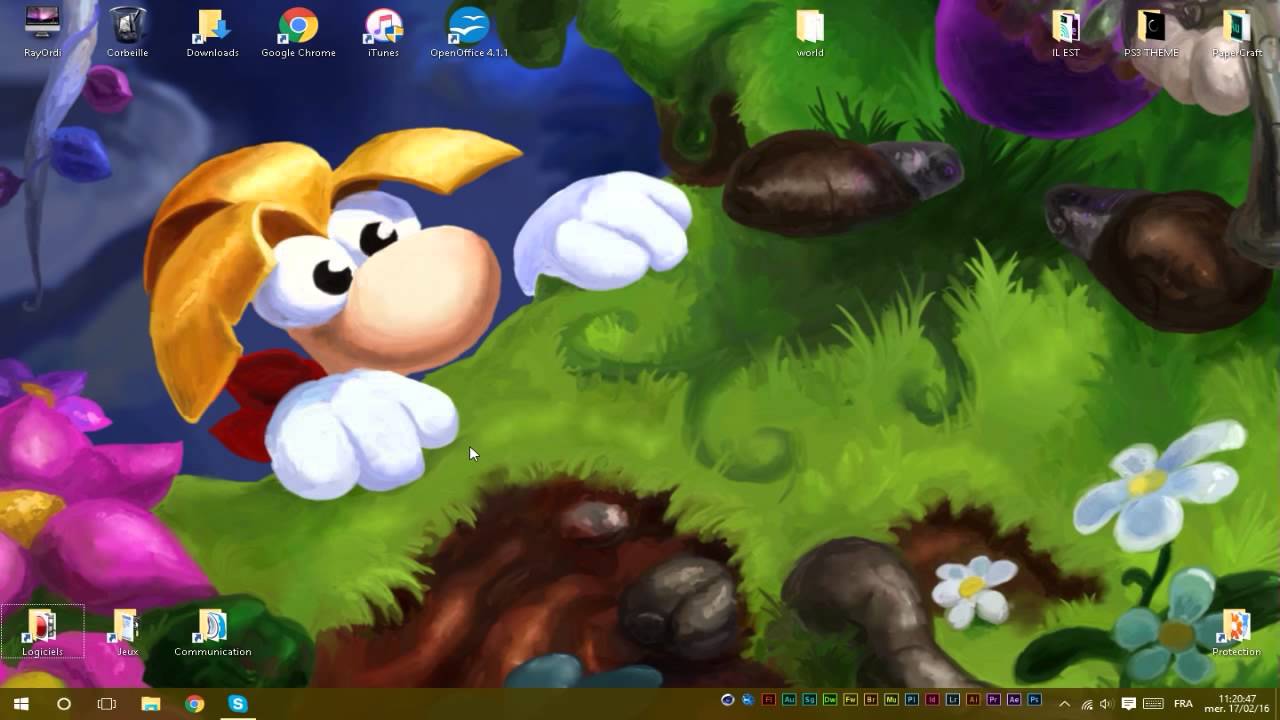Launch Chrome from the taskbar
The height and width of the screenshot is (720, 1280).
pyautogui.click(x=194, y=704)
